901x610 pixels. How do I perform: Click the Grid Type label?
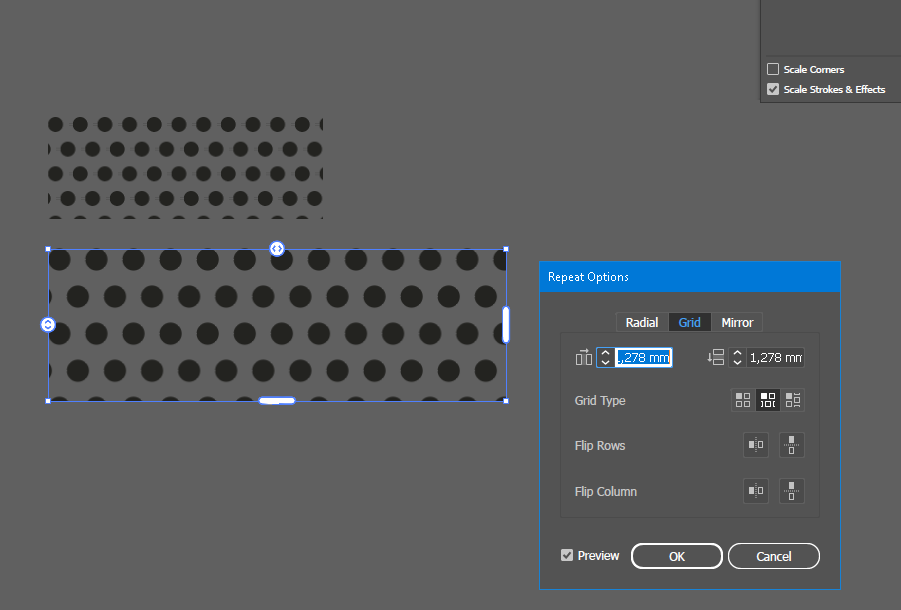pos(600,400)
